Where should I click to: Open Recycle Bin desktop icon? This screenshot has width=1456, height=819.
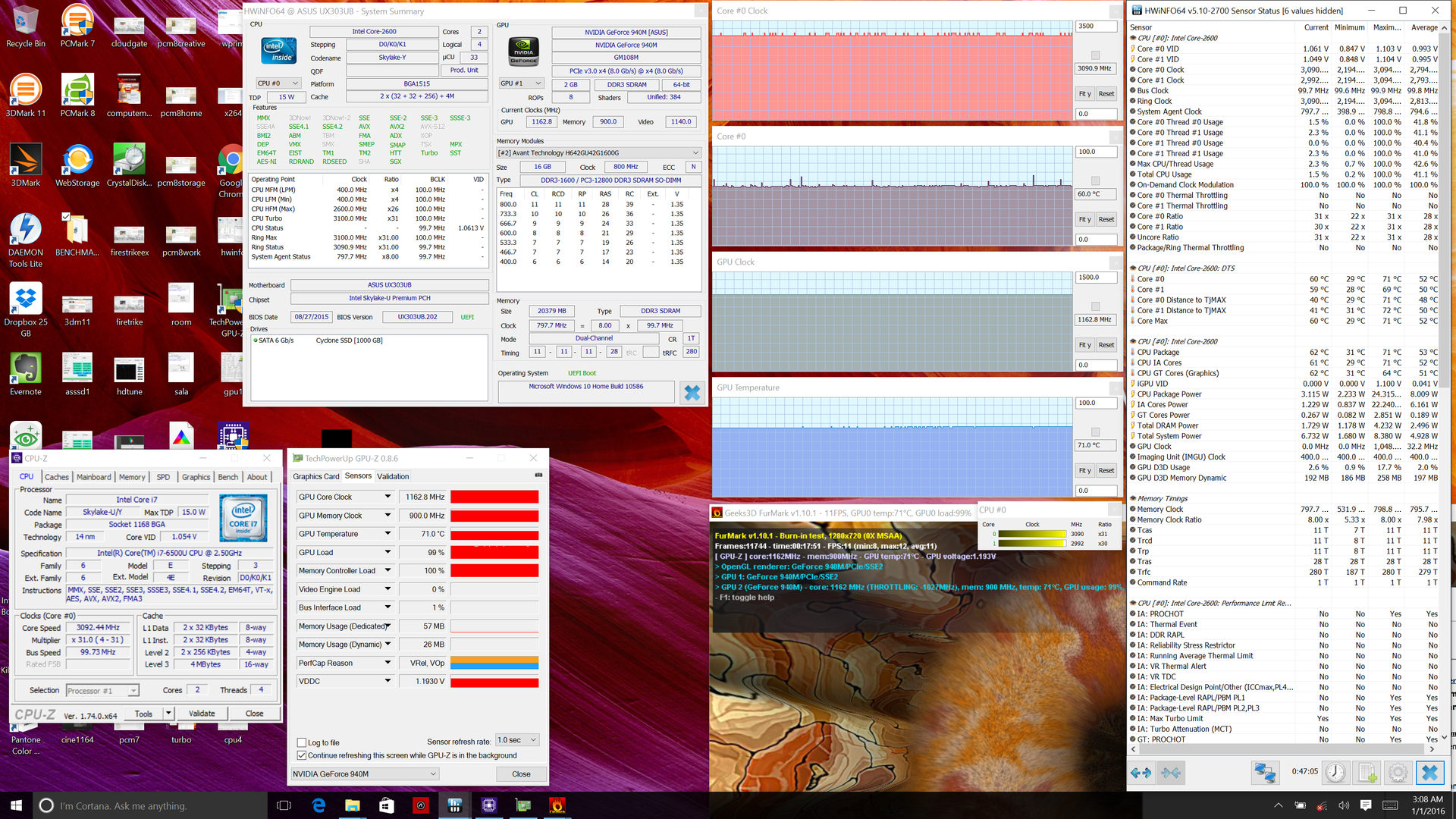(26, 27)
